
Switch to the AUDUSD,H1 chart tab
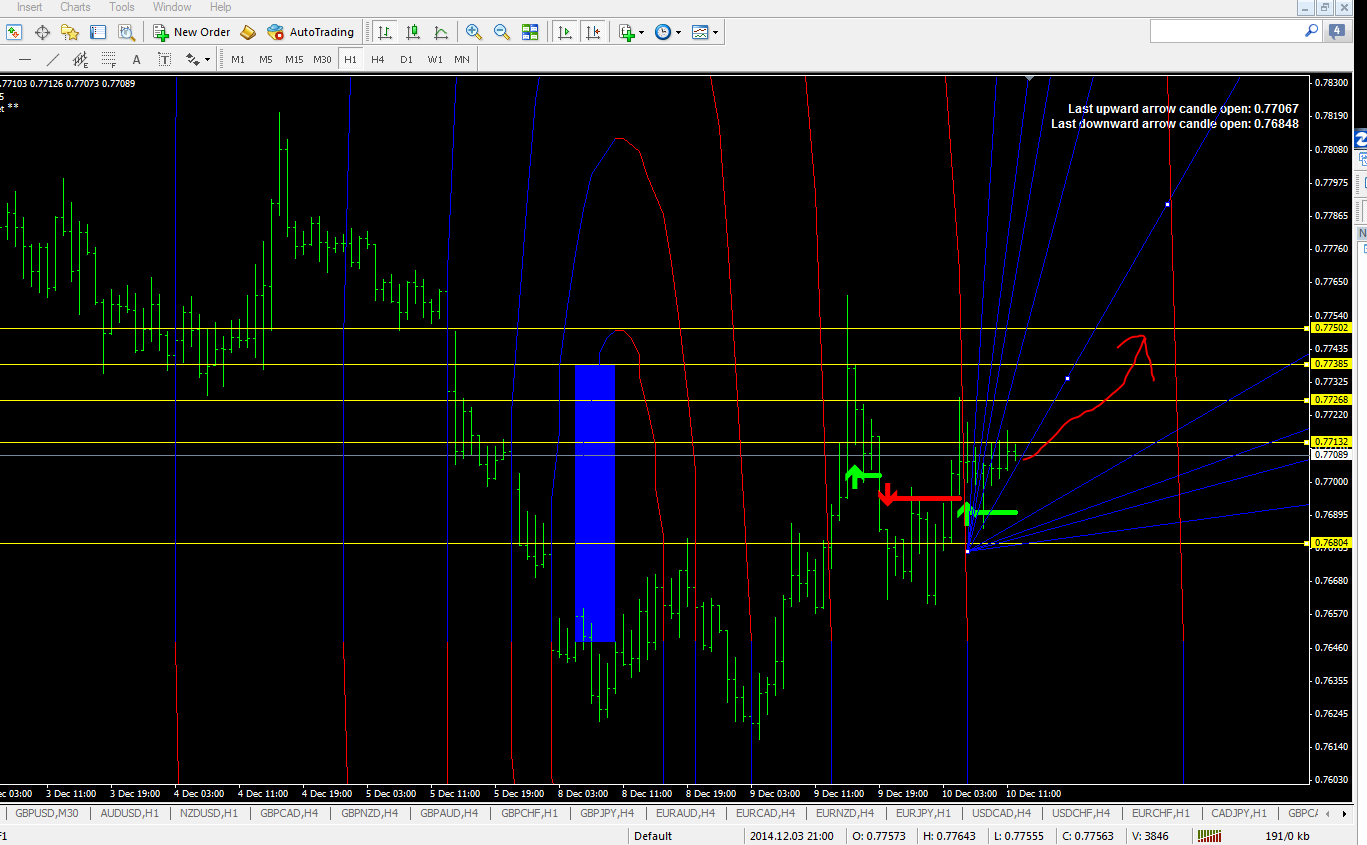pyautogui.click(x=129, y=813)
